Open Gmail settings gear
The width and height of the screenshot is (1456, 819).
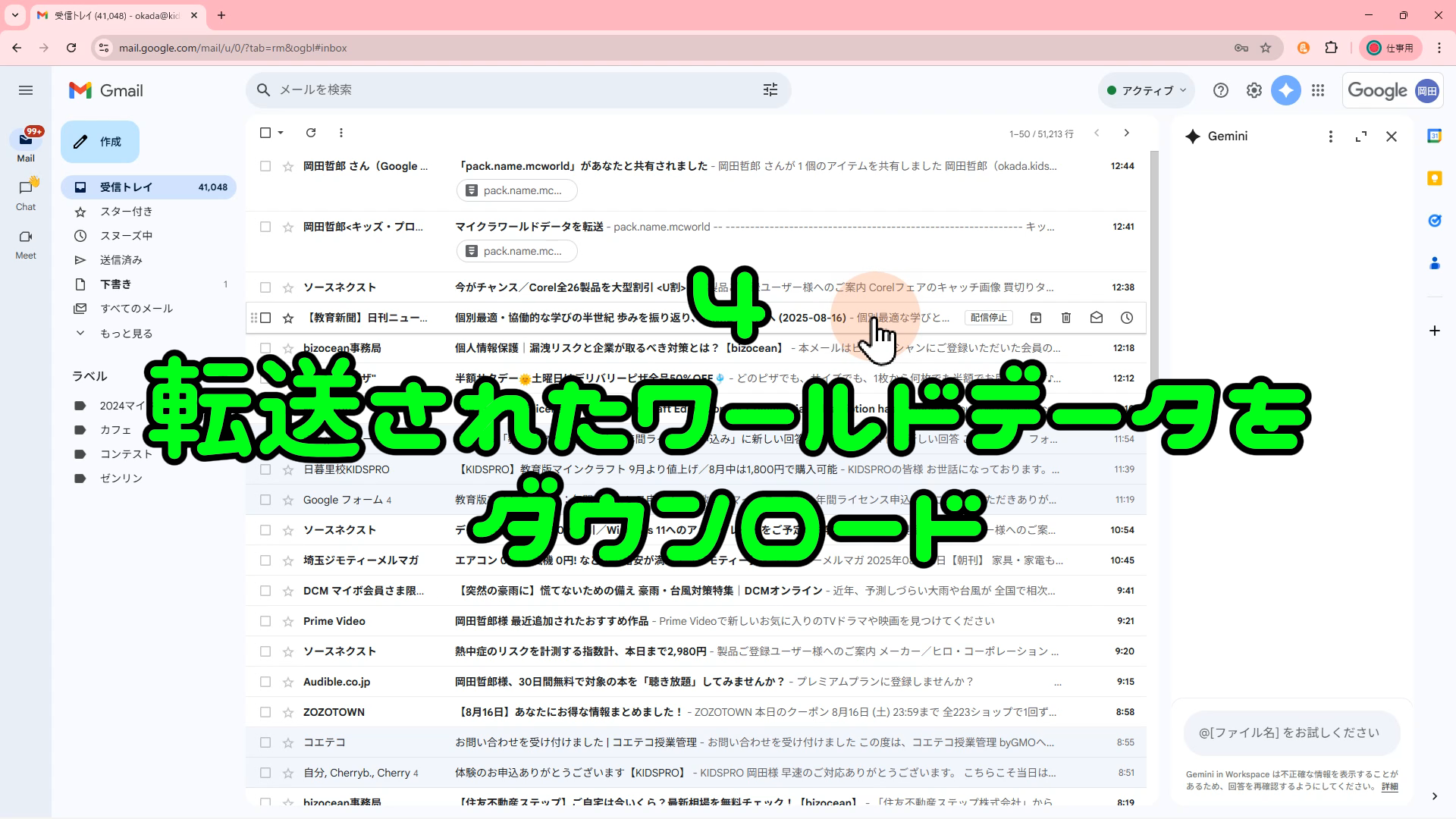click(x=1254, y=90)
